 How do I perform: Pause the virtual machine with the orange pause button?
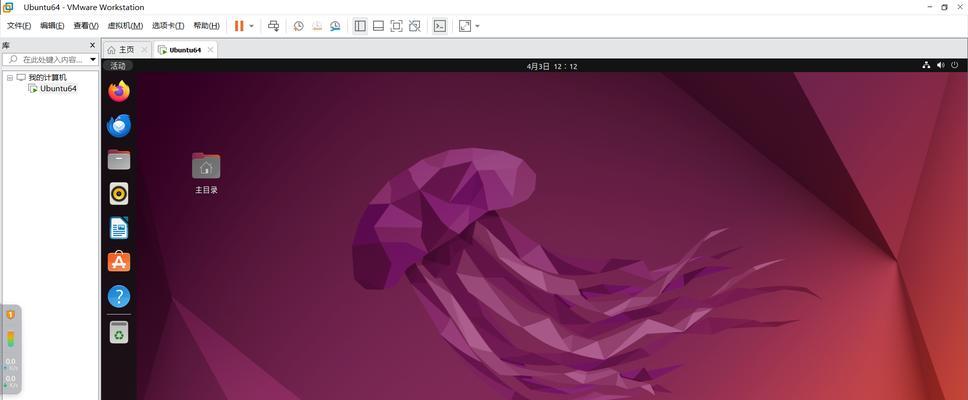click(x=239, y=26)
